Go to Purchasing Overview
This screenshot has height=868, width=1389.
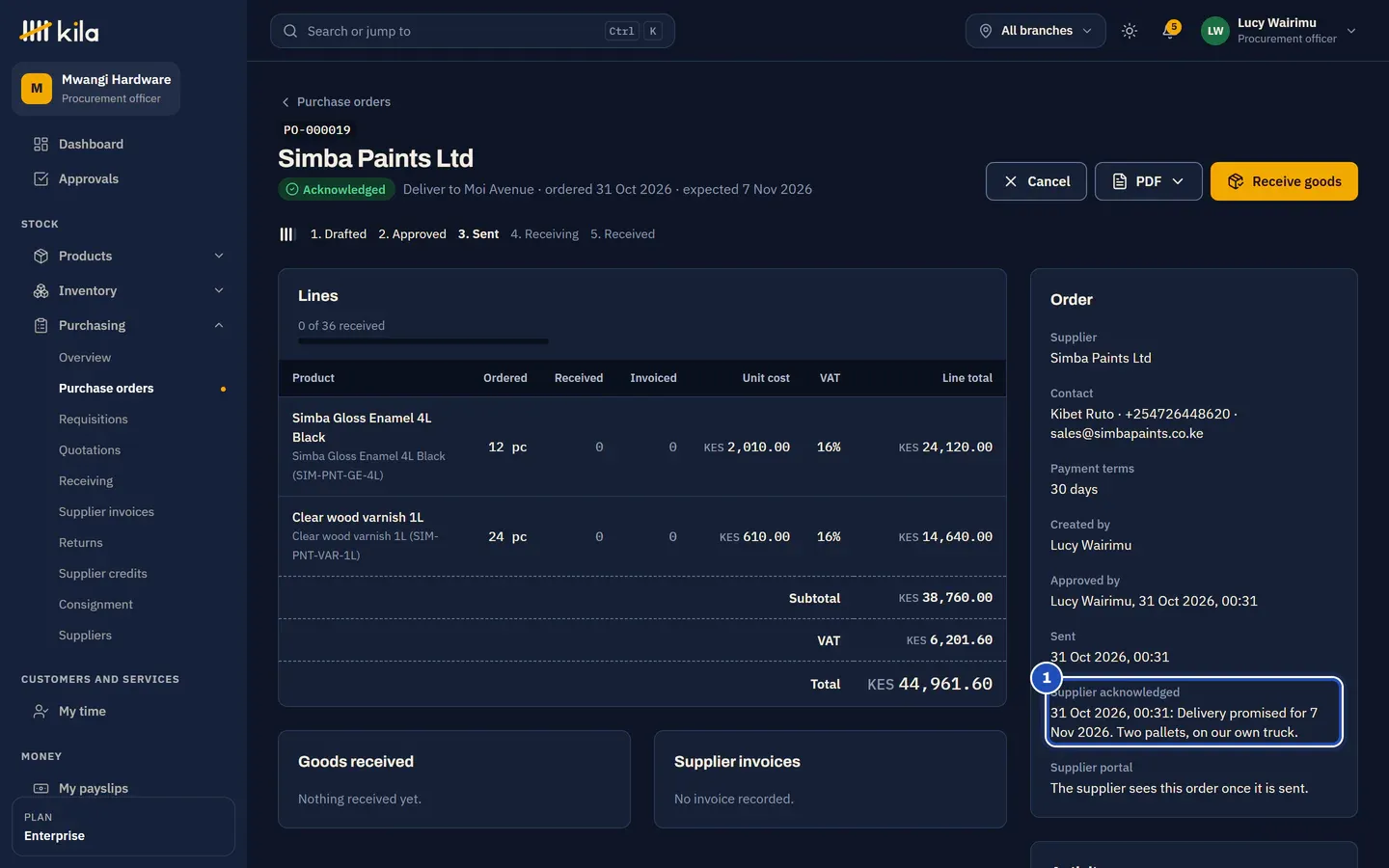(85, 358)
